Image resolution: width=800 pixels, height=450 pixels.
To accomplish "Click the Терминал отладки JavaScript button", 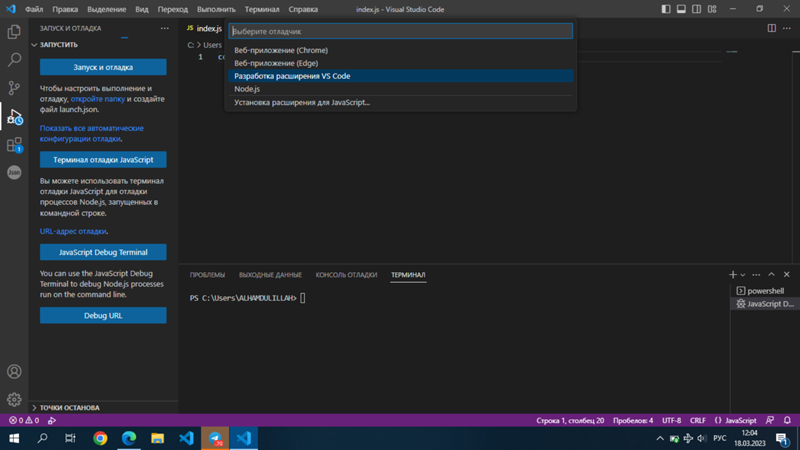I will pos(103,160).
